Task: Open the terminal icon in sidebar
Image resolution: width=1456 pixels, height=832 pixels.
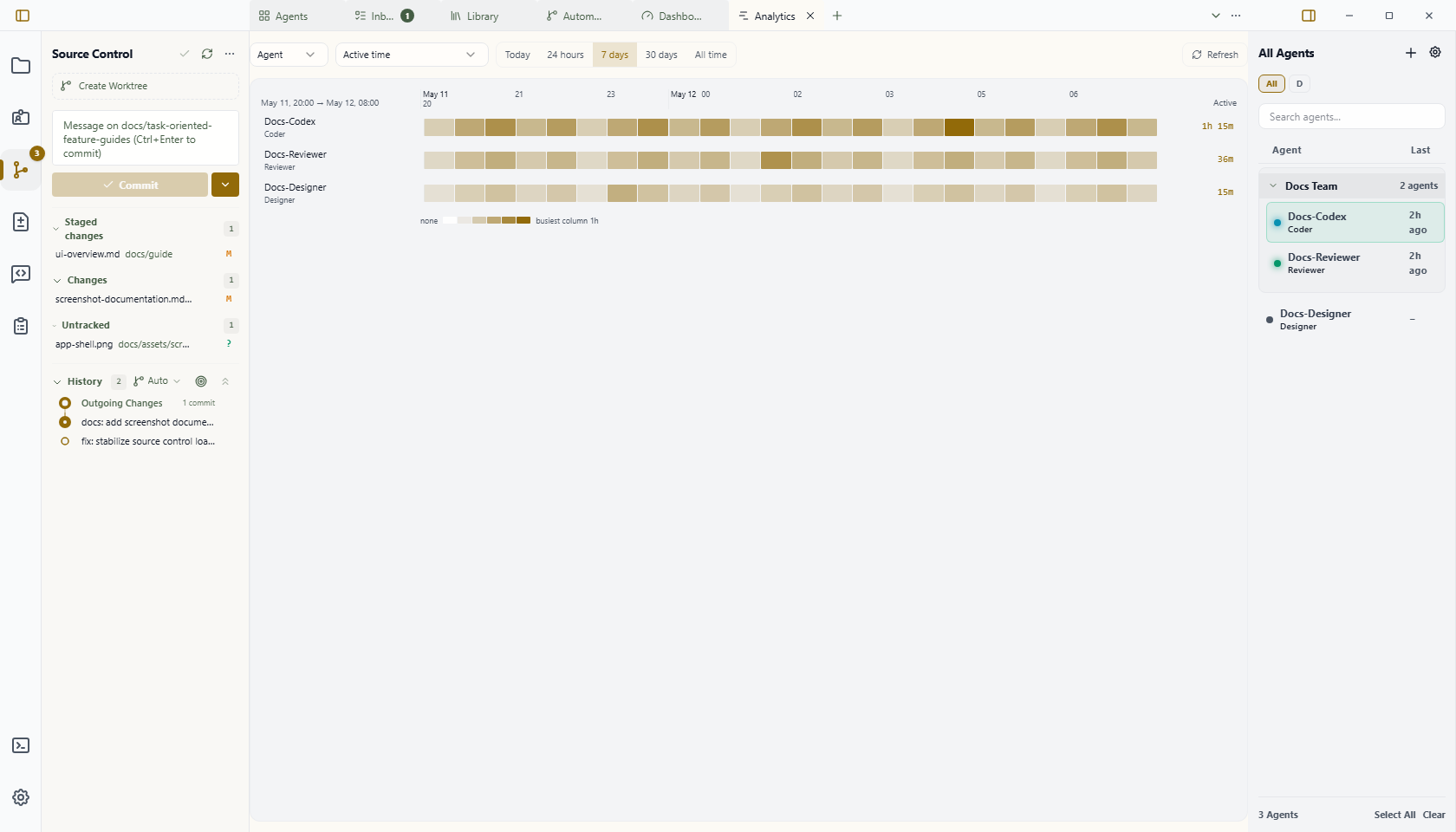Action: tap(21, 745)
